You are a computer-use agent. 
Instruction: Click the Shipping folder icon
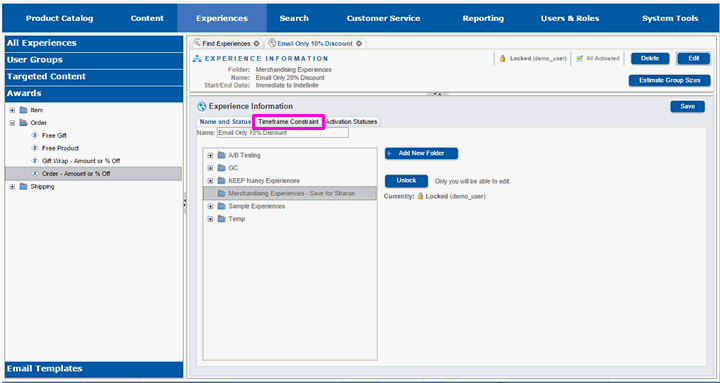(23, 186)
